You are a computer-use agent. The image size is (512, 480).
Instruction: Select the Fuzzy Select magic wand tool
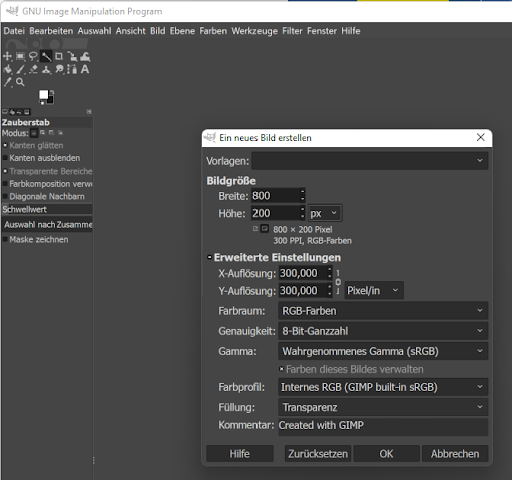pyautogui.click(x=46, y=56)
